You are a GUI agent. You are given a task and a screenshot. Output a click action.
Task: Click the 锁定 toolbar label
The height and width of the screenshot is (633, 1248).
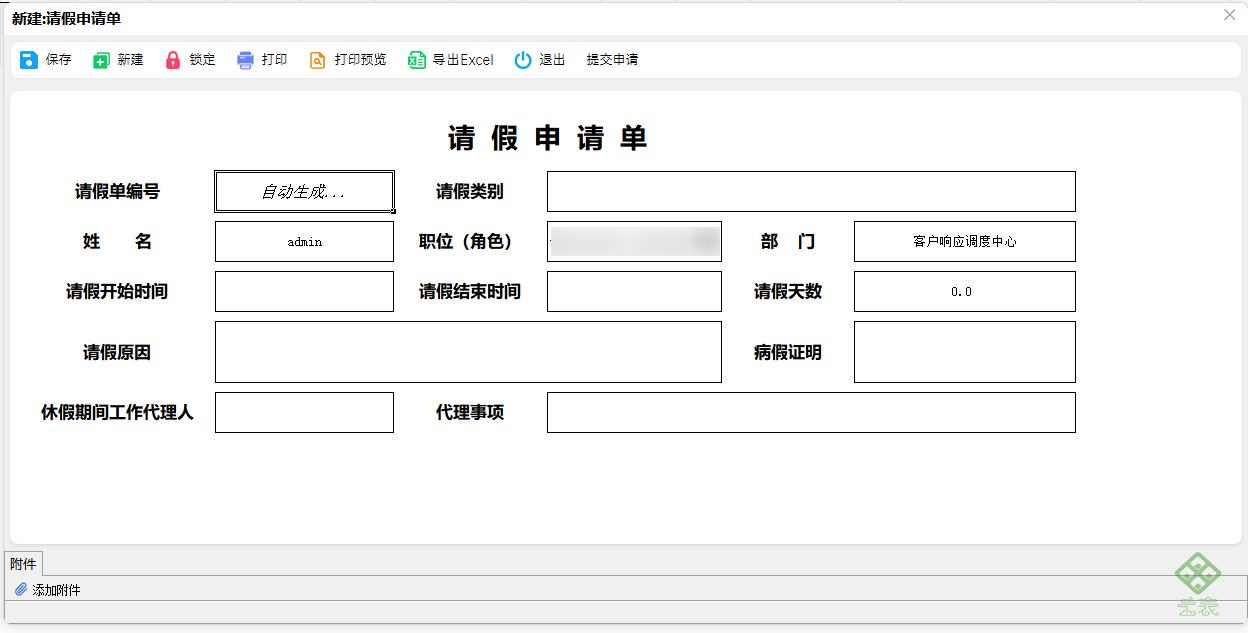tap(203, 60)
